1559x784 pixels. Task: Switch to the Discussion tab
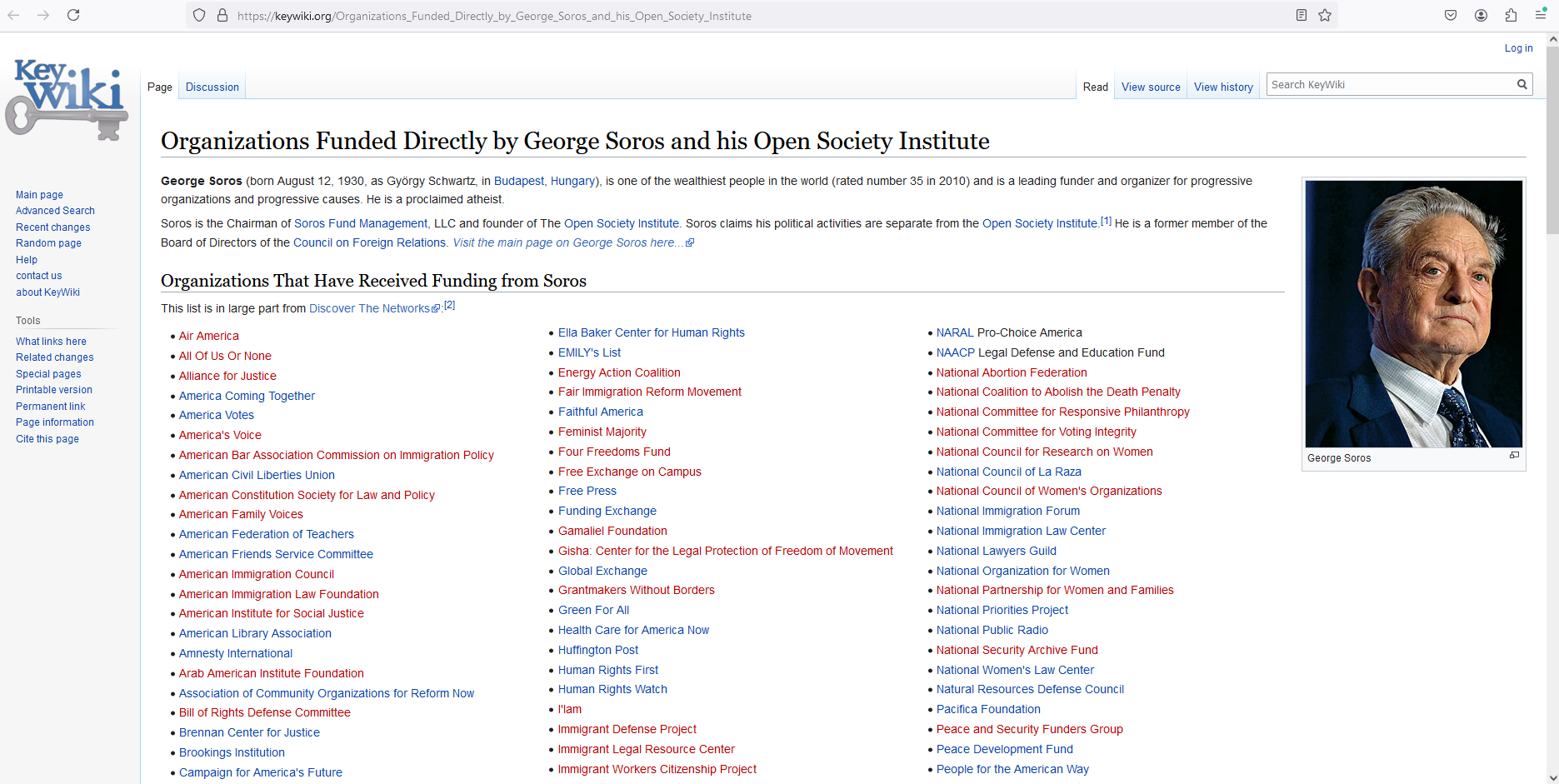tap(212, 87)
